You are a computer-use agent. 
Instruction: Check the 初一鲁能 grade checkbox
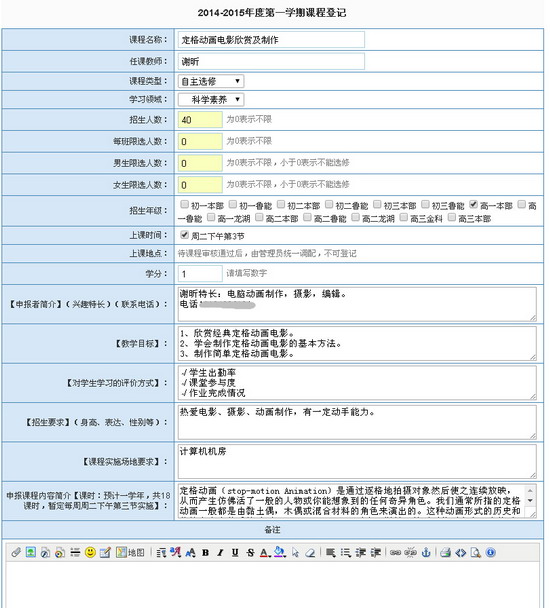click(x=233, y=204)
